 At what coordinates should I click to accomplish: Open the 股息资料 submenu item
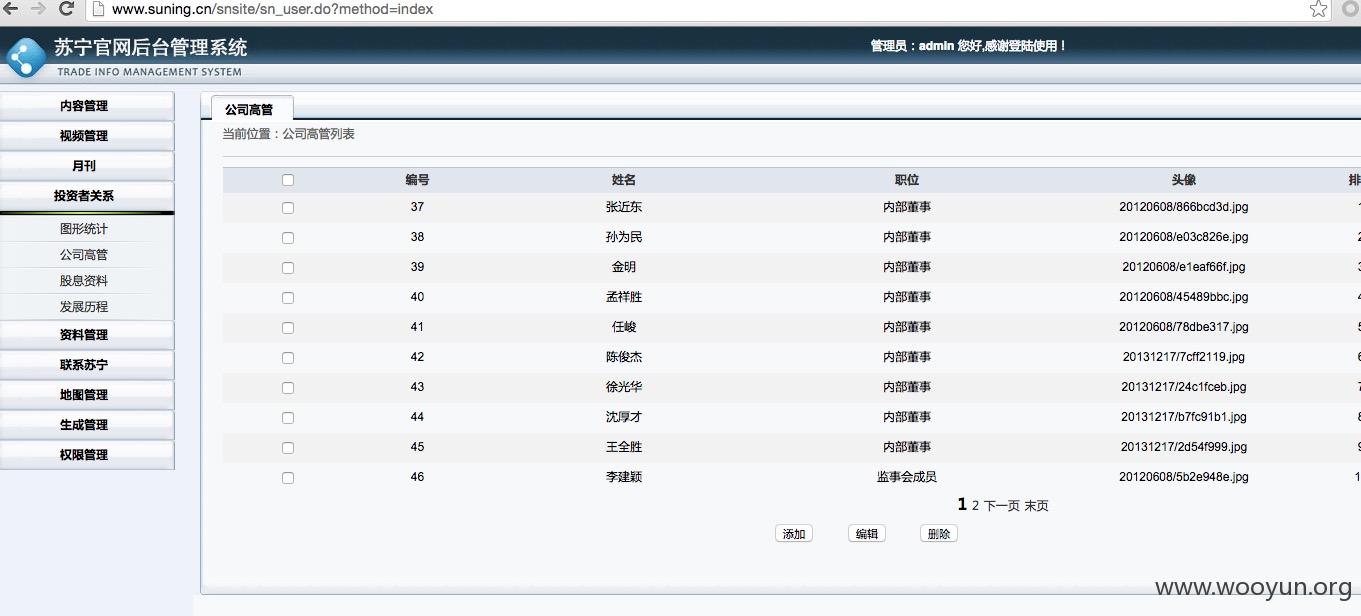click(84, 281)
